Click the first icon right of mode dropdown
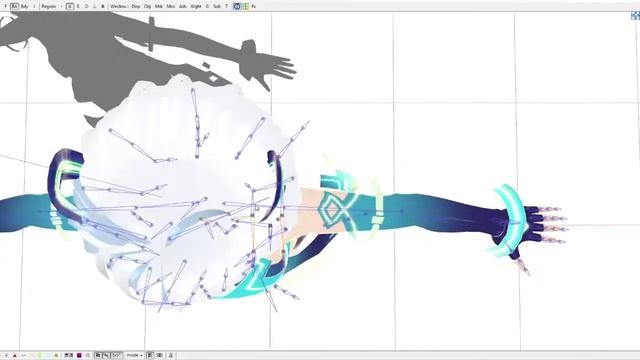This screenshot has height=360, width=640. click(x=150, y=356)
